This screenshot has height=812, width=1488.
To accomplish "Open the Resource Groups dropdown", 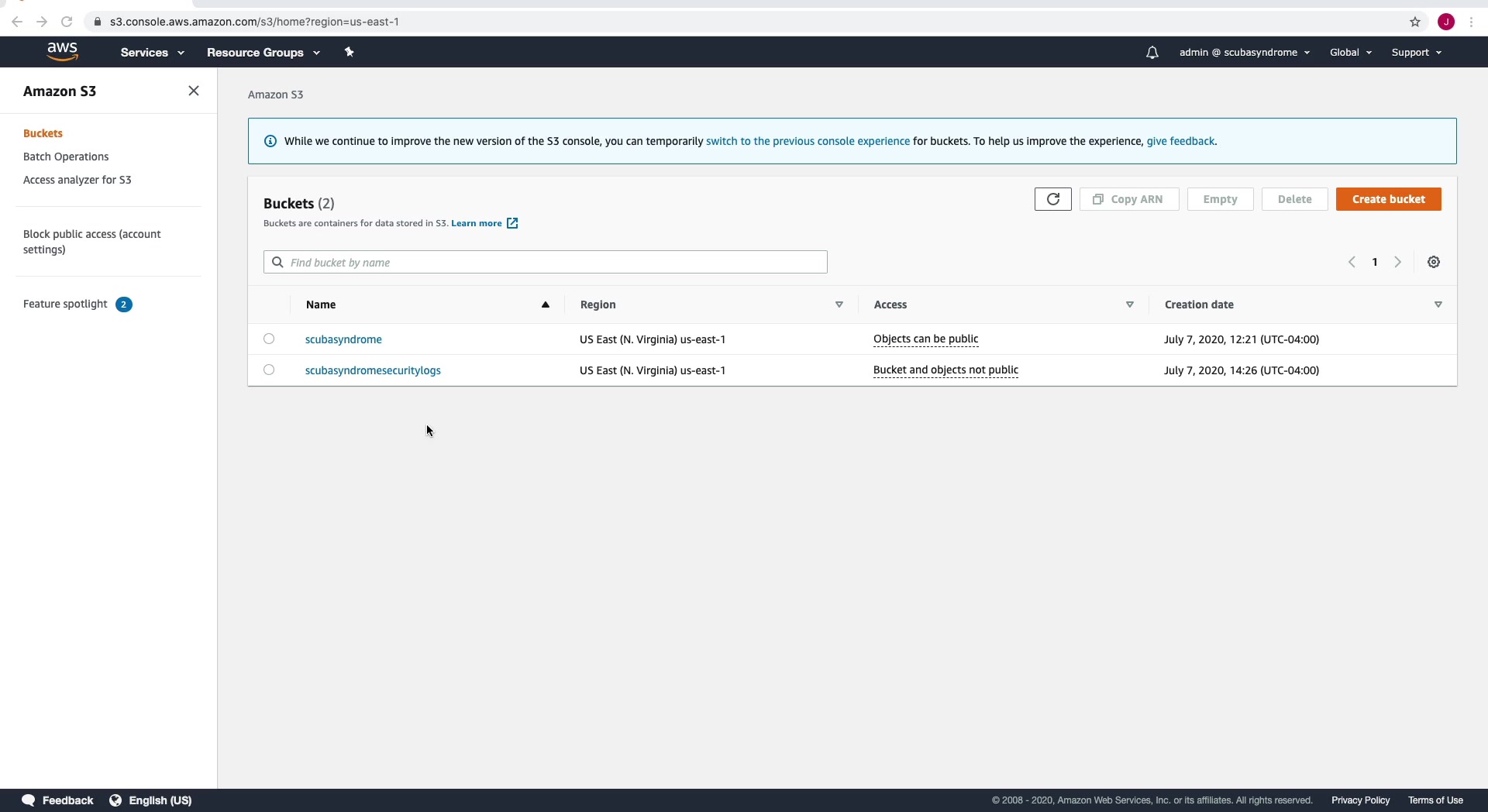I will 263,52.
